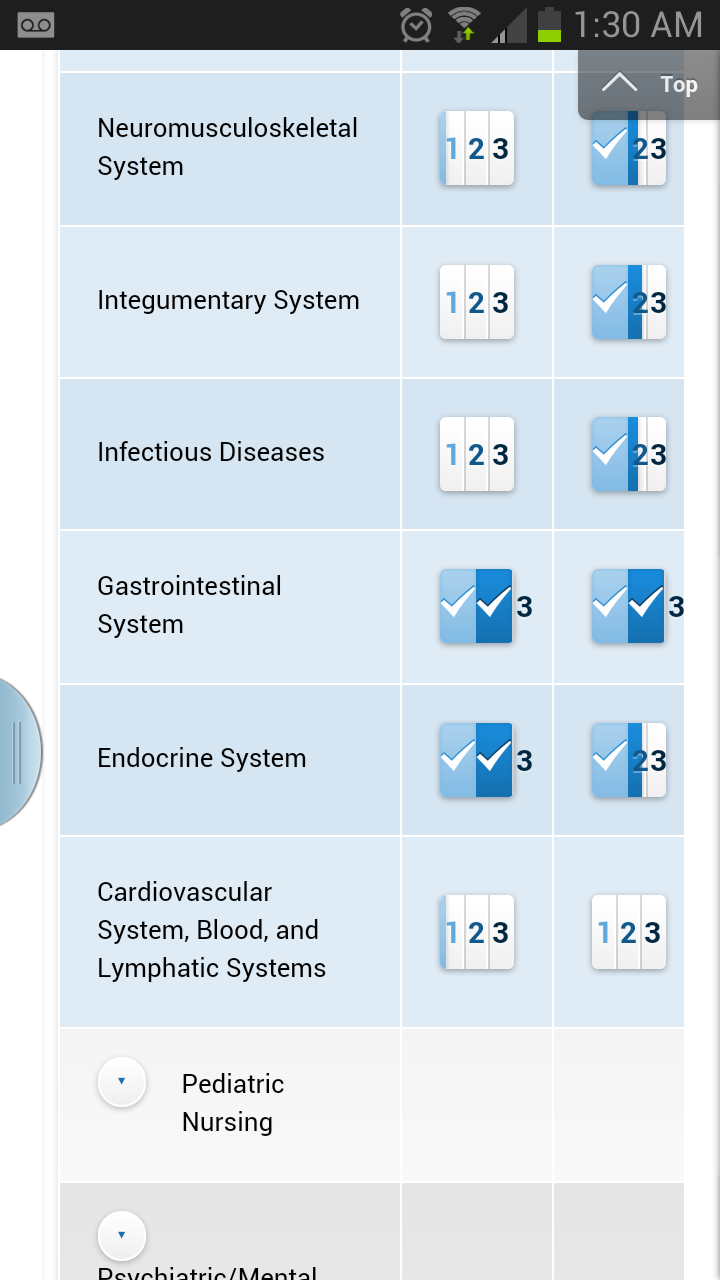Pull out the side drawer handle
This screenshot has height=1280, width=720.
click(17, 752)
